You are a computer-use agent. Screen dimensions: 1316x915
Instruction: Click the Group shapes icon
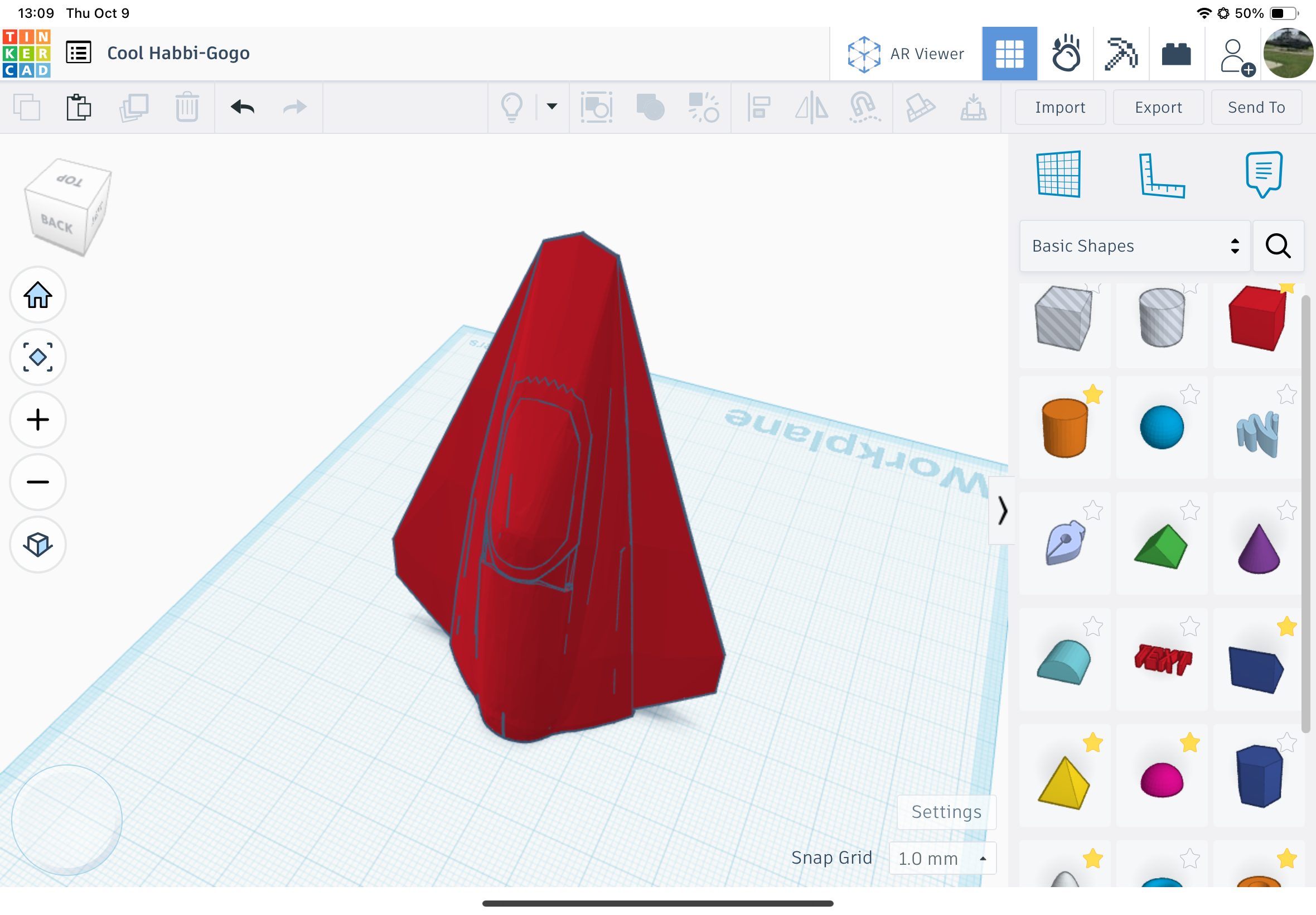[650, 107]
